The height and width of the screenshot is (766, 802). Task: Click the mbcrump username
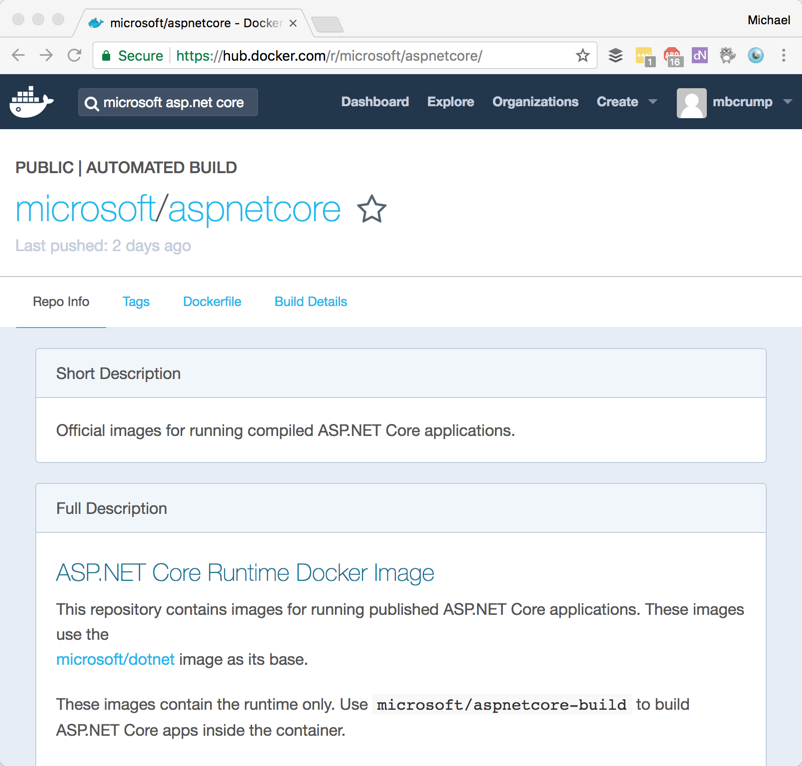click(x=743, y=102)
